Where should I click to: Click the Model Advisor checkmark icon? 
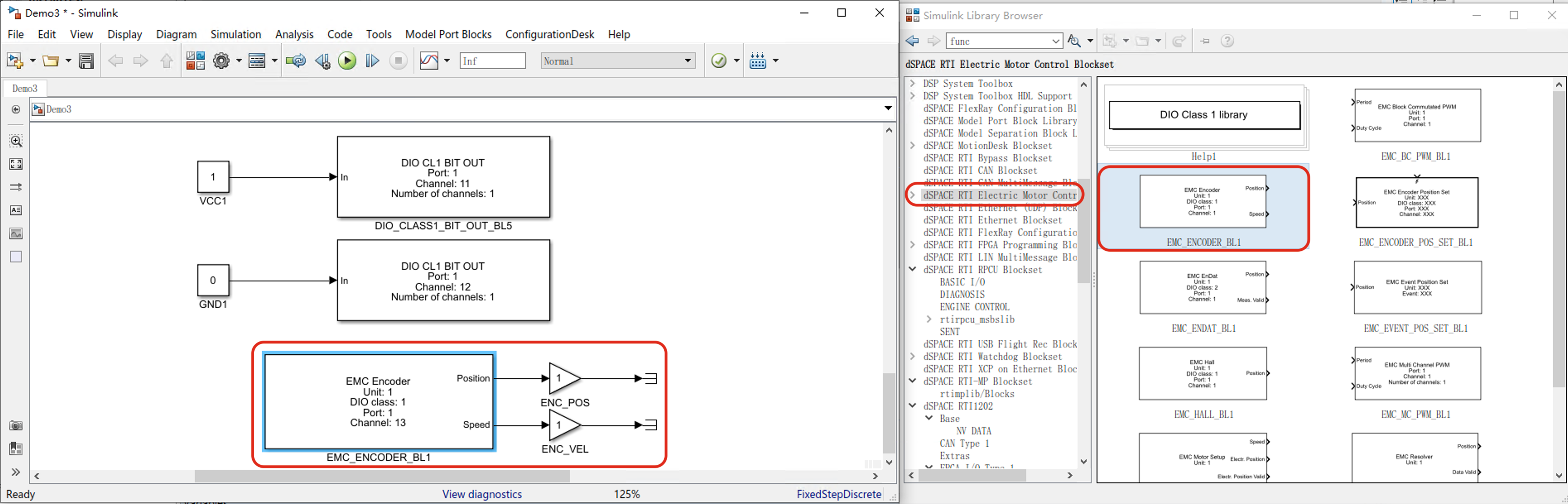point(719,61)
